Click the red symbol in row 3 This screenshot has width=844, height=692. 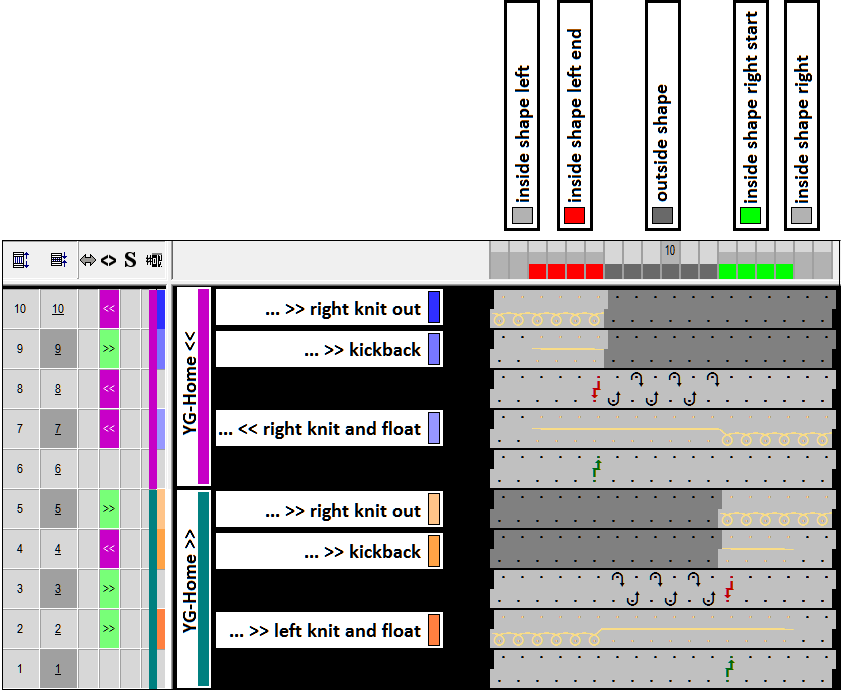(729, 589)
